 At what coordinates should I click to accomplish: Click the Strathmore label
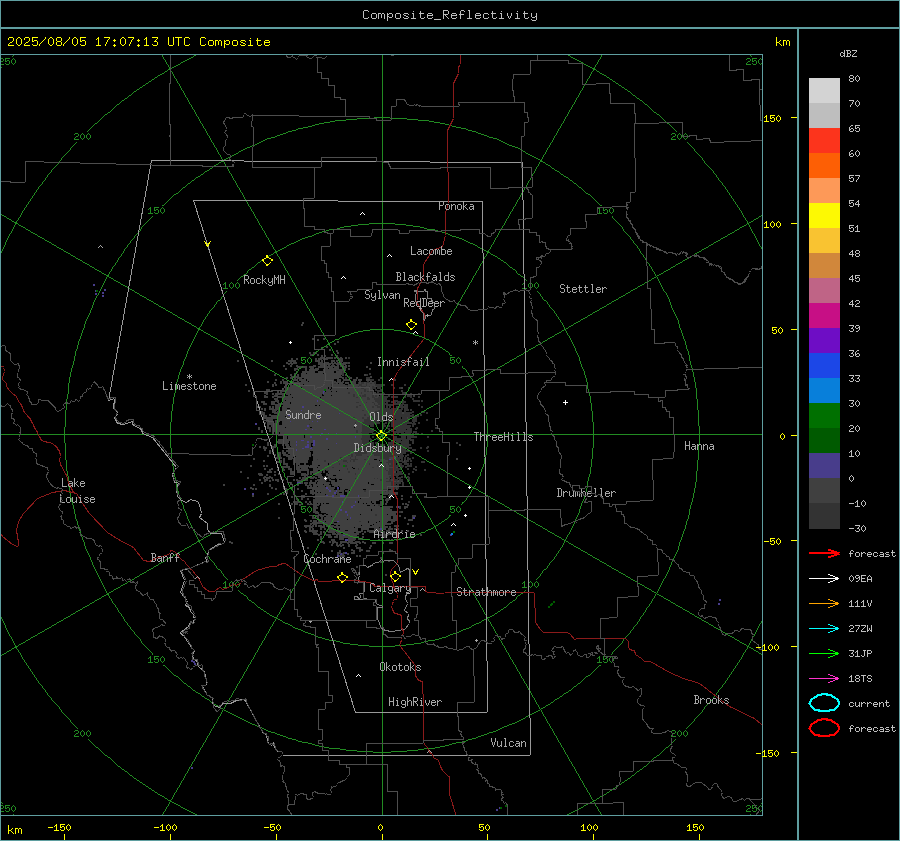[x=486, y=592]
